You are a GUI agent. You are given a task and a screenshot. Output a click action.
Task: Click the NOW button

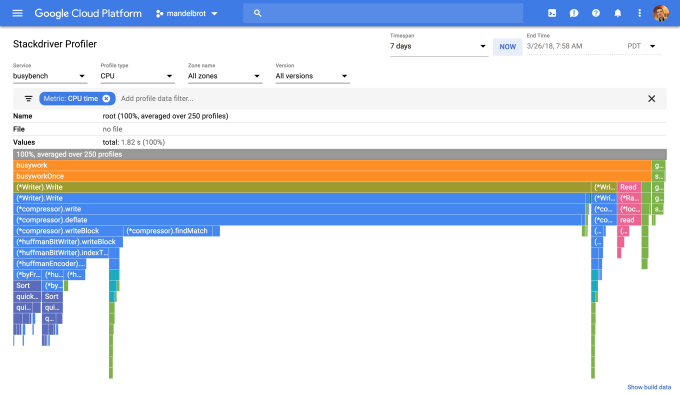pyautogui.click(x=507, y=47)
